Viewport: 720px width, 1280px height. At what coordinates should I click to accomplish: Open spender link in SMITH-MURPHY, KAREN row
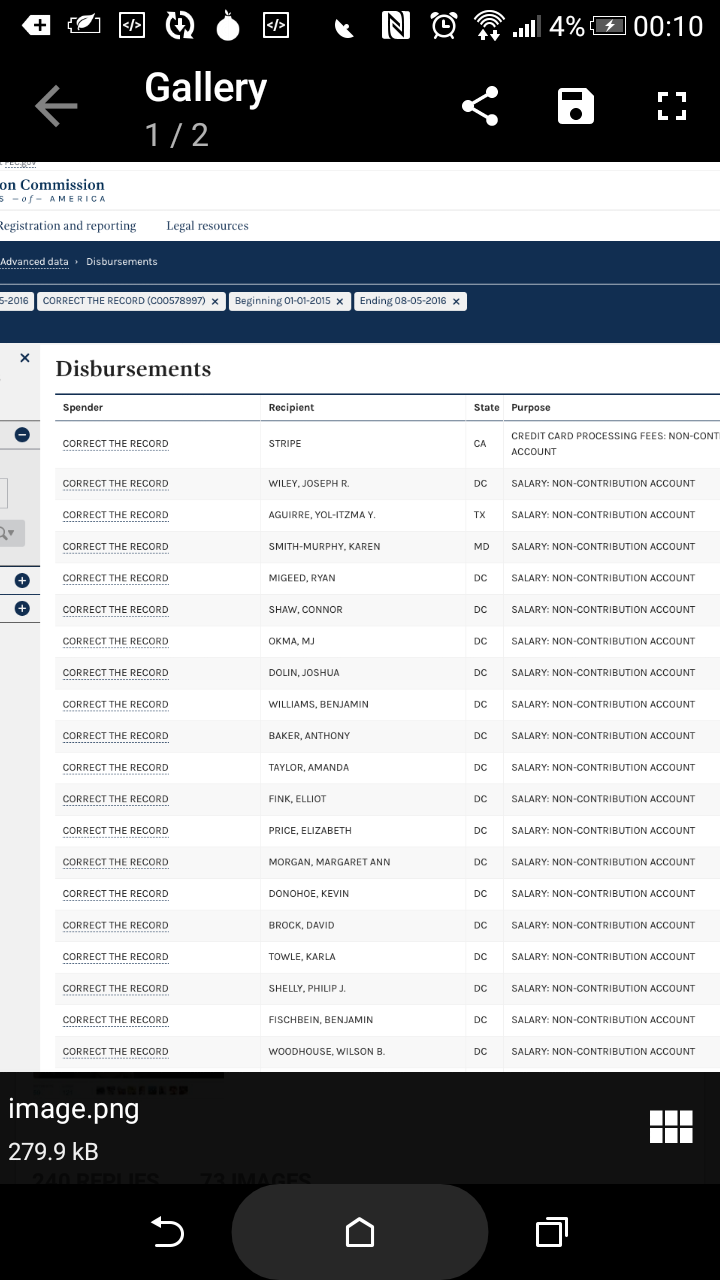115,547
